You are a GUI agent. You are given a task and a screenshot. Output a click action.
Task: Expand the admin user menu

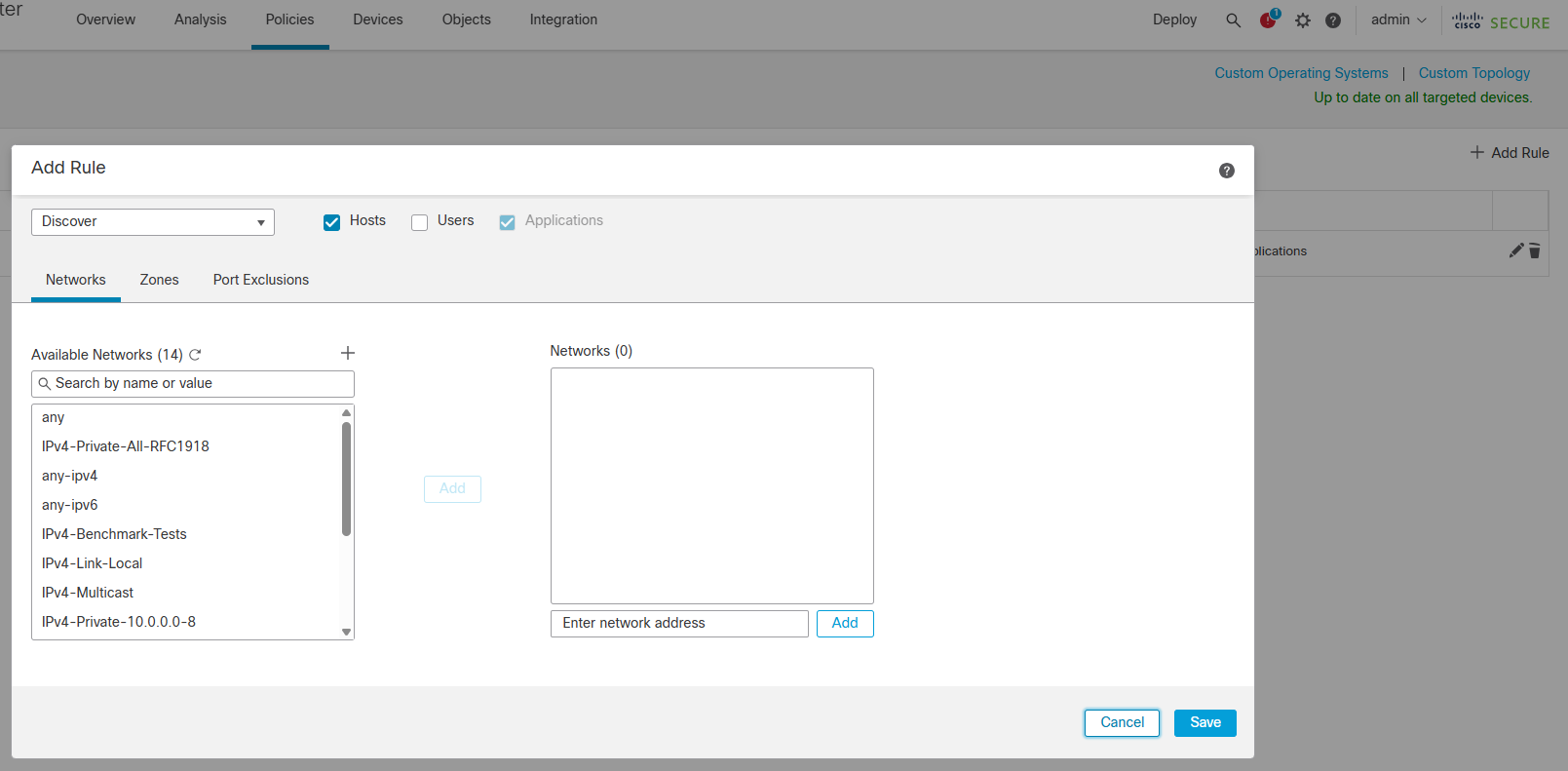click(1398, 19)
